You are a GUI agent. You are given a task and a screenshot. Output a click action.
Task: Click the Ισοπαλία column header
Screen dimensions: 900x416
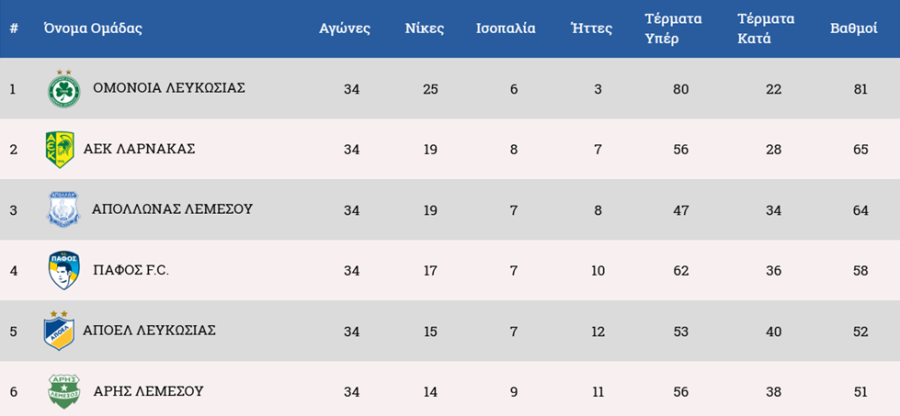(x=506, y=29)
